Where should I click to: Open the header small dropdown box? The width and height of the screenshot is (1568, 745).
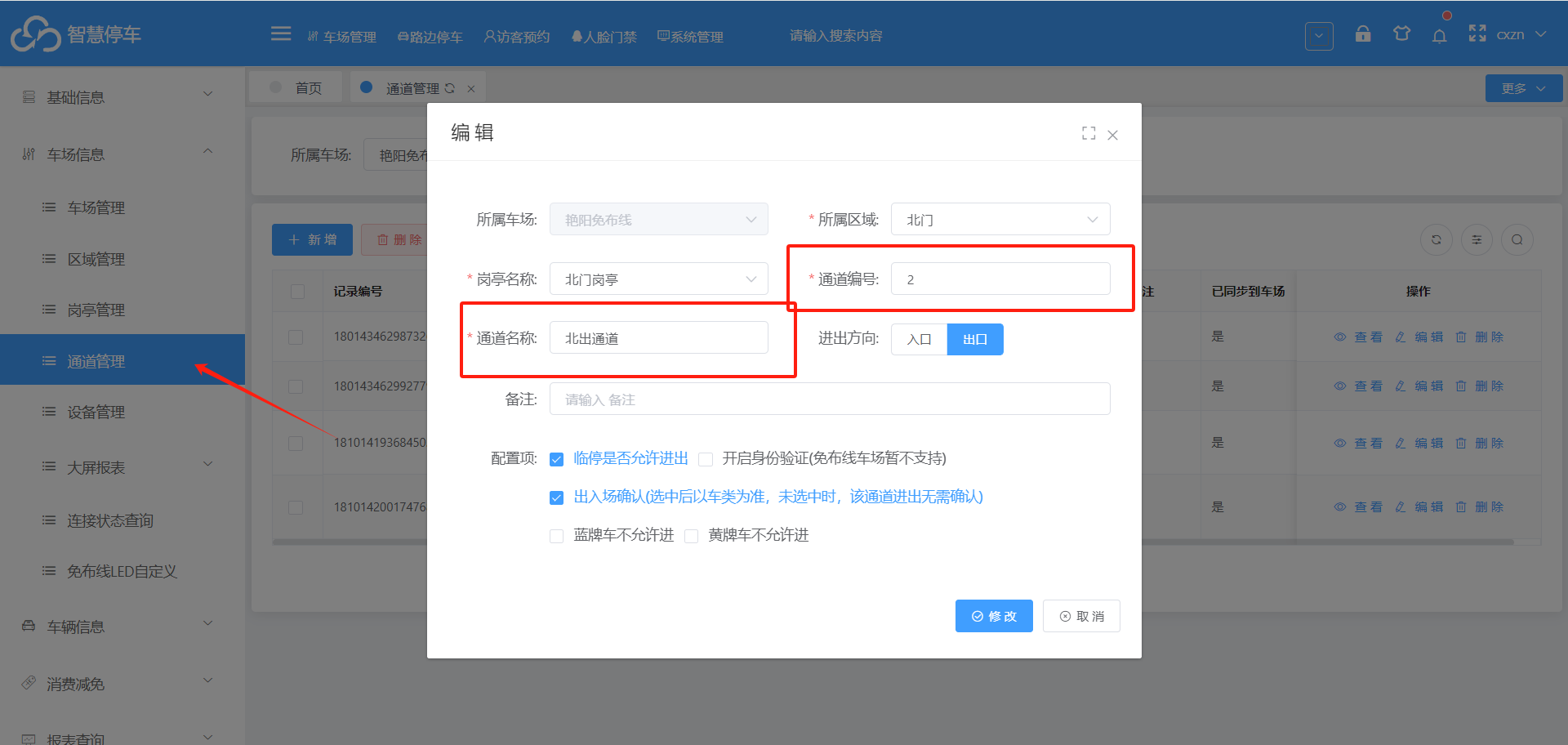coord(1319,35)
